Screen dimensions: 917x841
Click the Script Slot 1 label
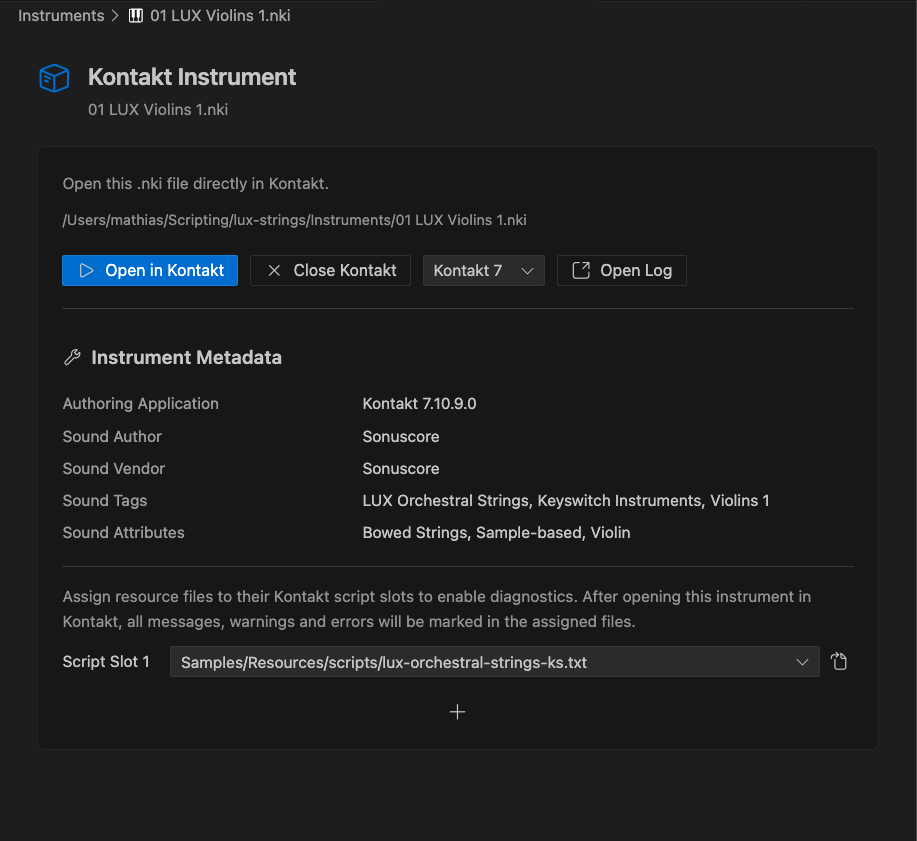point(106,661)
